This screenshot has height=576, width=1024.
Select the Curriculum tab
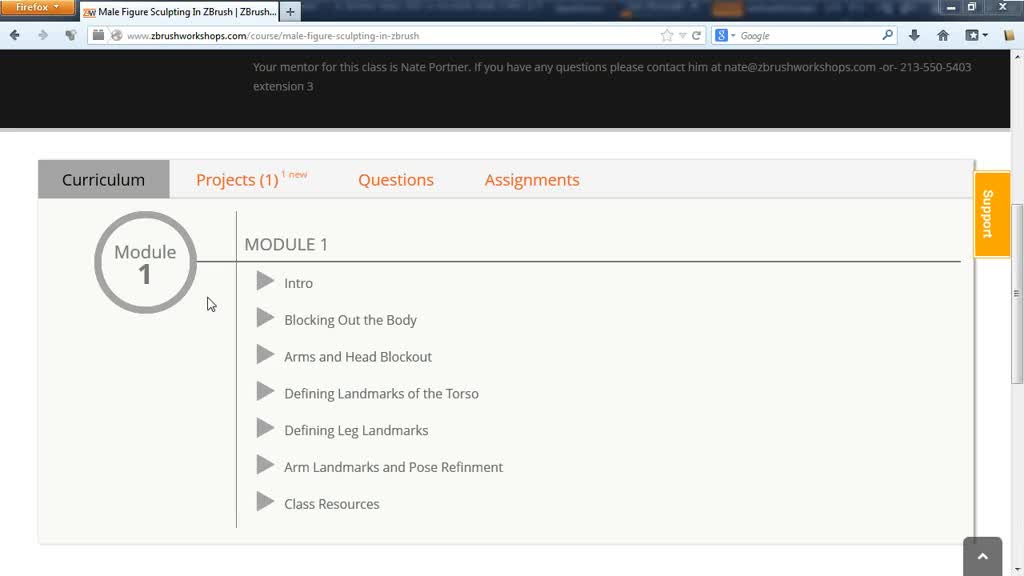tap(103, 180)
